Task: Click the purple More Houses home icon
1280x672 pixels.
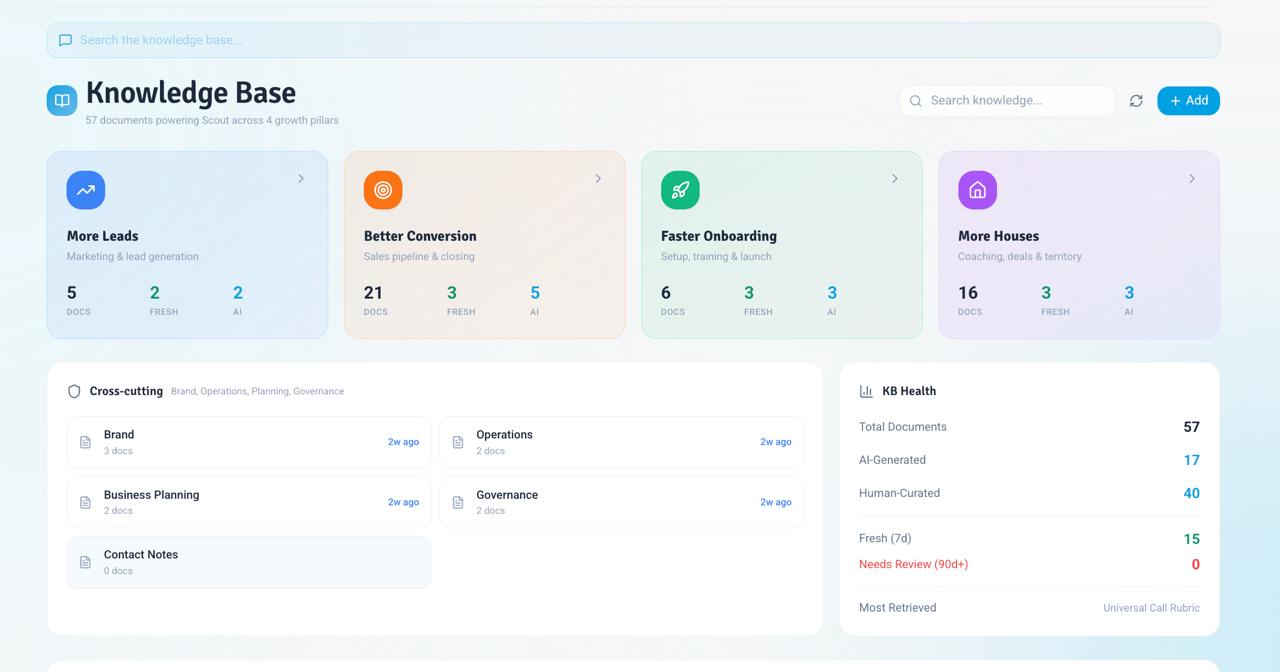Action: tap(977, 190)
